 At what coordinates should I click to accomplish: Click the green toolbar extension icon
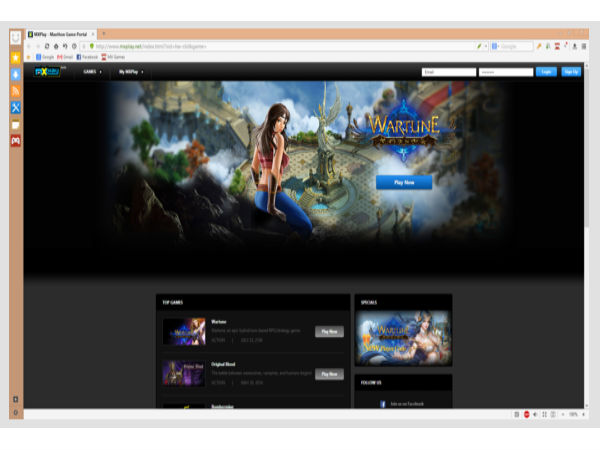pyautogui.click(x=548, y=46)
